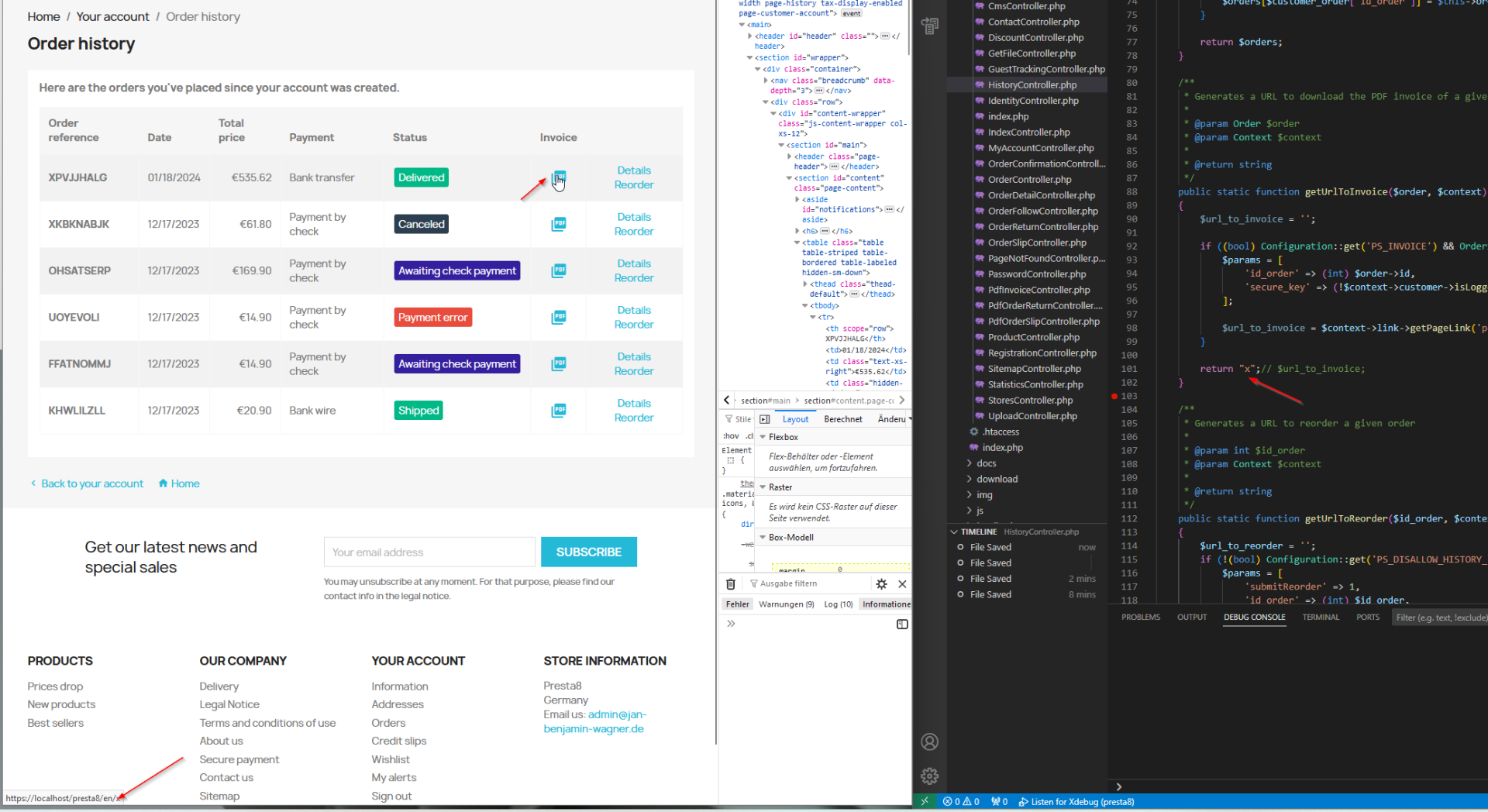This screenshot has width=1488, height=812.
Task: Open the TERMINAL panel tab
Action: (1321, 618)
